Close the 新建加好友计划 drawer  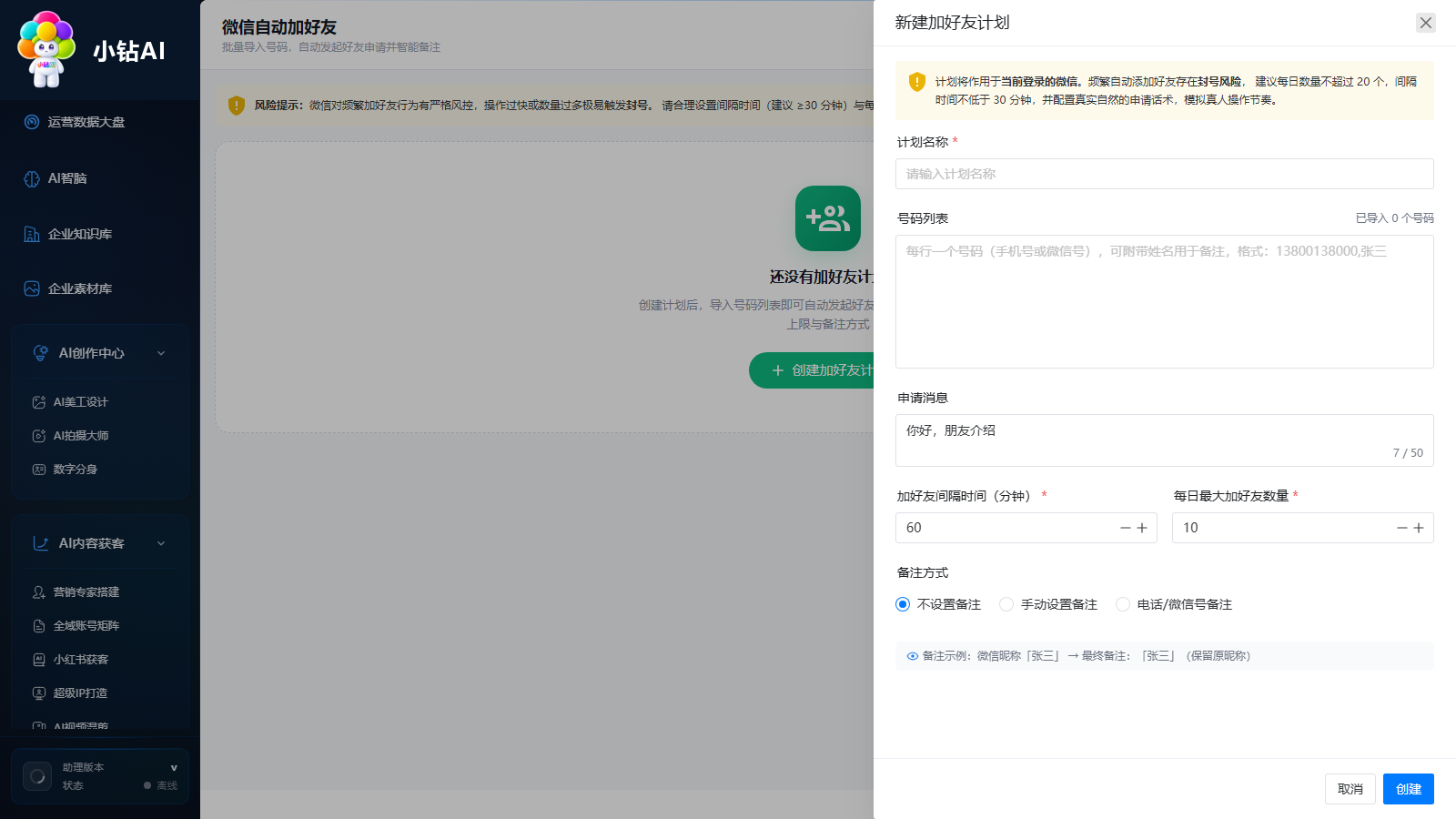click(1426, 23)
